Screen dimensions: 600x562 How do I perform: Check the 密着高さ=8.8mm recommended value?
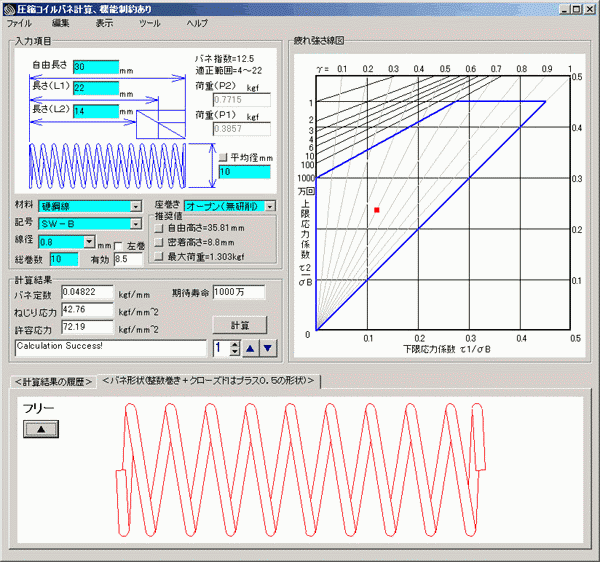157,242
